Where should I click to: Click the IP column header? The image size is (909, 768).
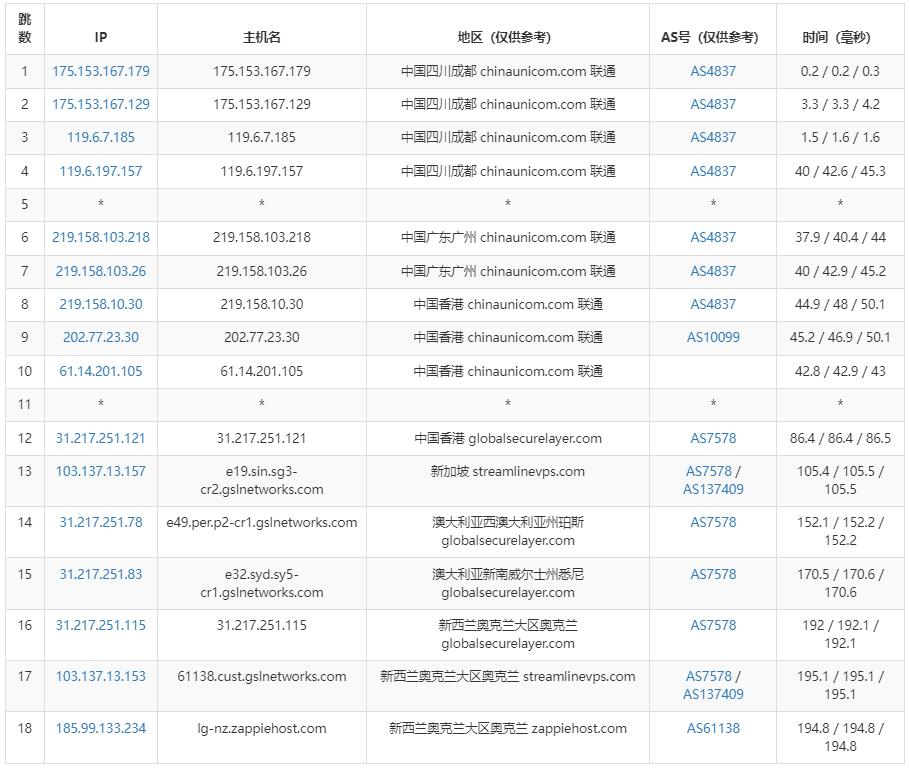101,37
